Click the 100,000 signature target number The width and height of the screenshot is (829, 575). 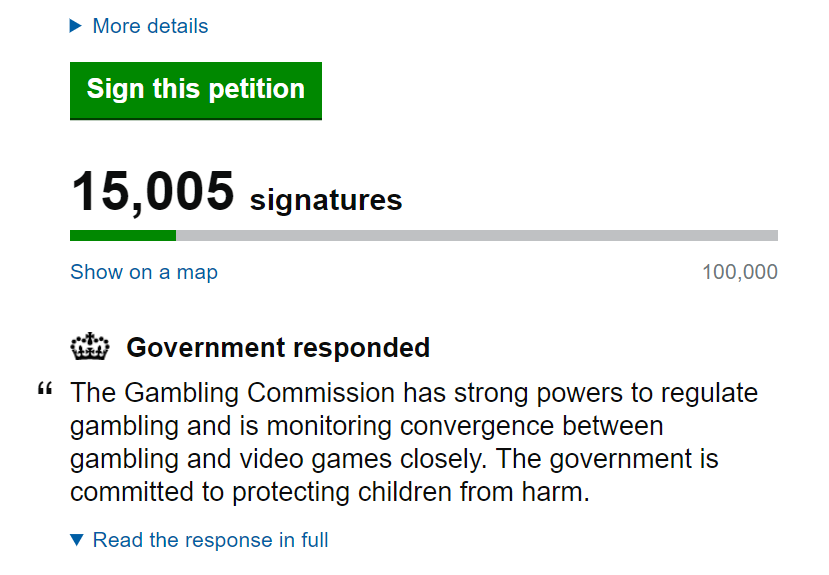[739, 272]
